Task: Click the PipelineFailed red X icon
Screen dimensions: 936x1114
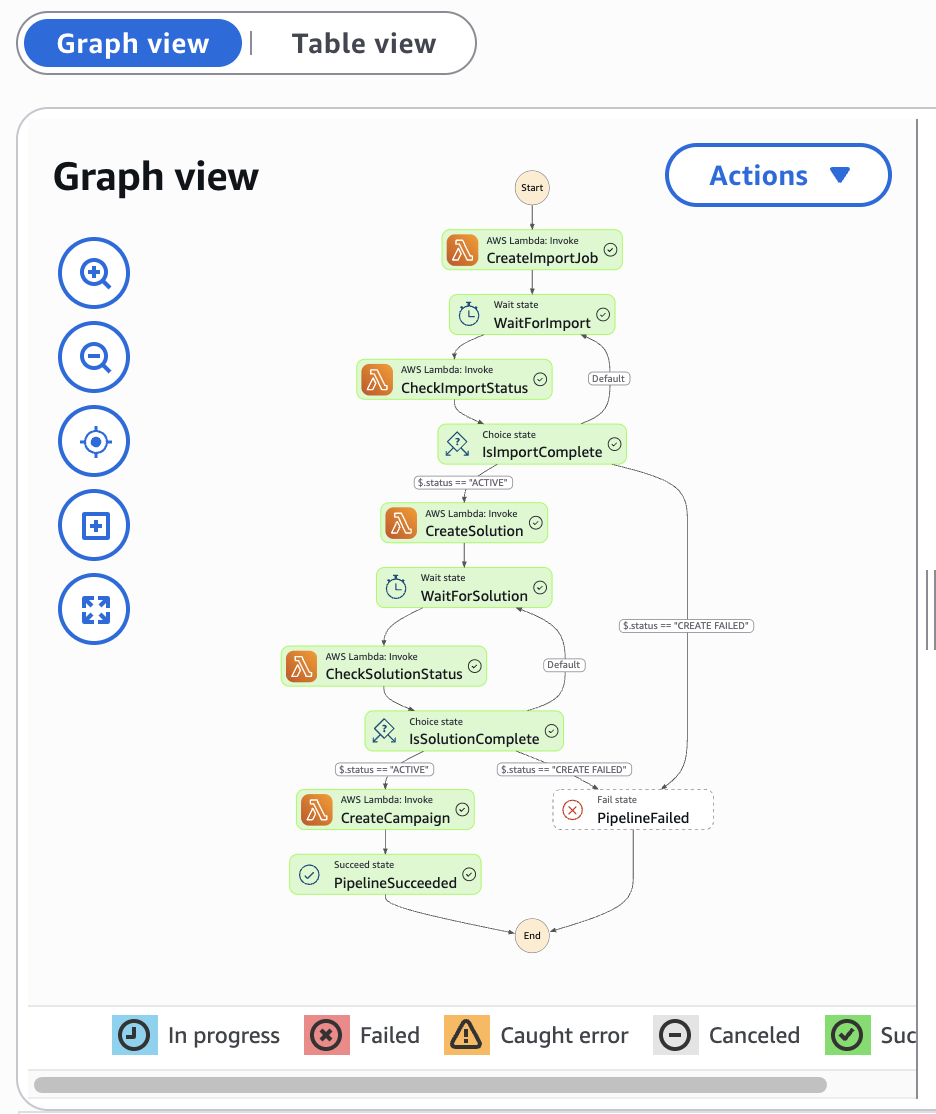Action: click(x=573, y=810)
